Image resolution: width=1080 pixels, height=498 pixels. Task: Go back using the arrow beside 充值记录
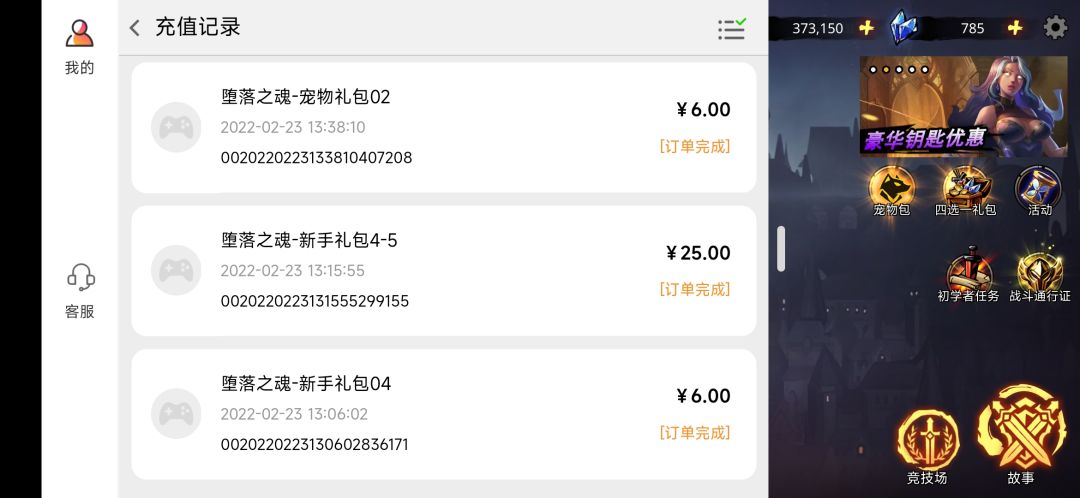(x=134, y=28)
